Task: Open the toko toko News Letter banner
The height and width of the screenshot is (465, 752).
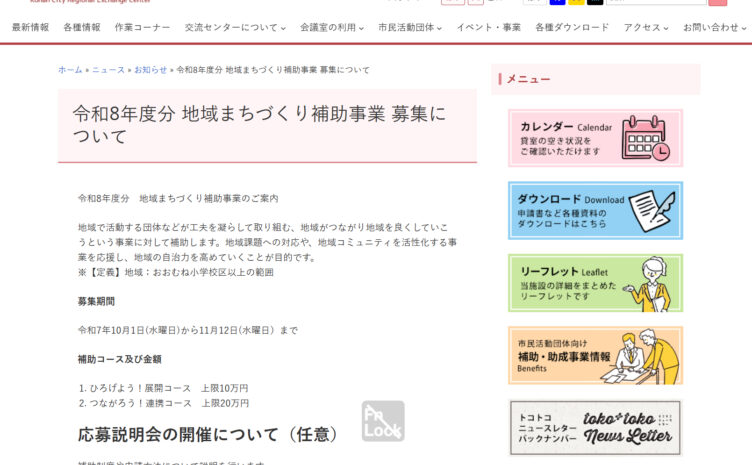Action: 595,428
